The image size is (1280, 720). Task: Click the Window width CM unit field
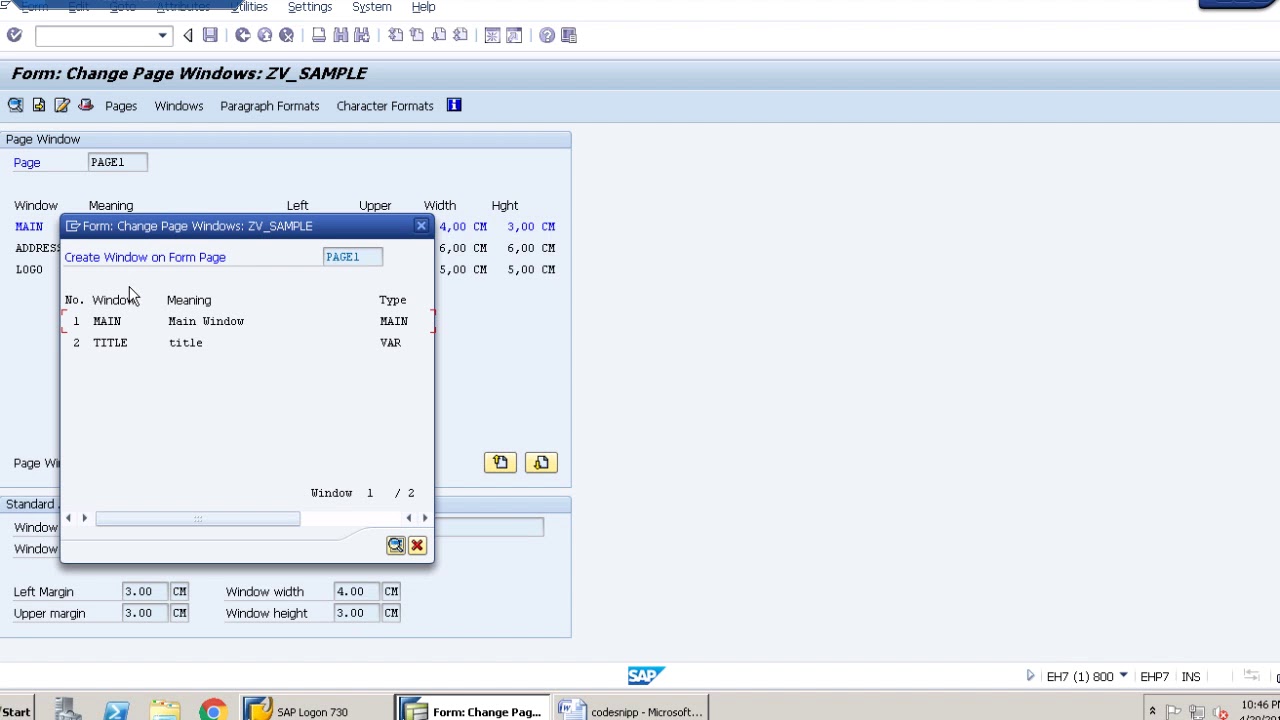click(391, 591)
